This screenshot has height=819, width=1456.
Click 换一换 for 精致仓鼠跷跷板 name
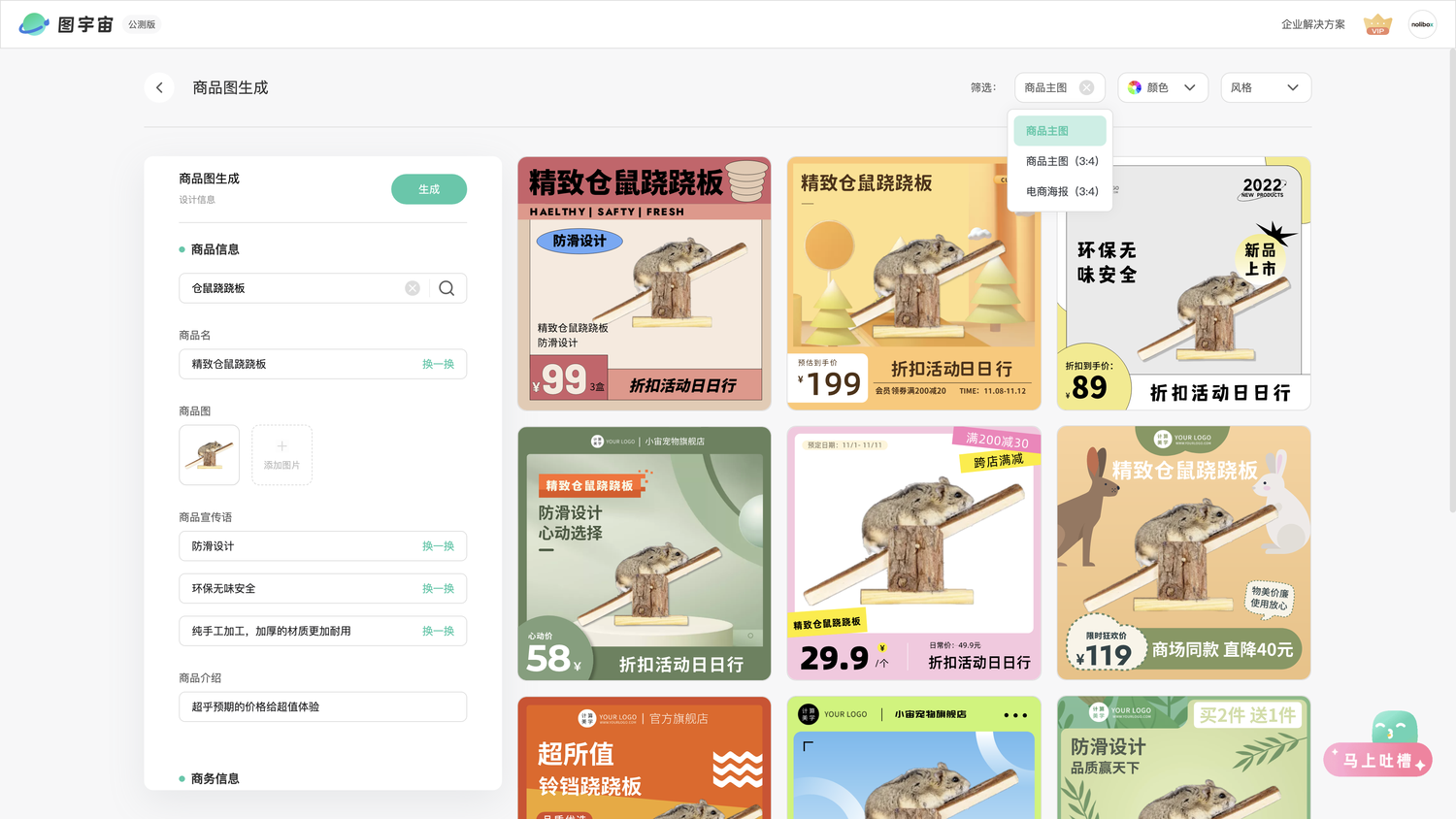click(438, 364)
